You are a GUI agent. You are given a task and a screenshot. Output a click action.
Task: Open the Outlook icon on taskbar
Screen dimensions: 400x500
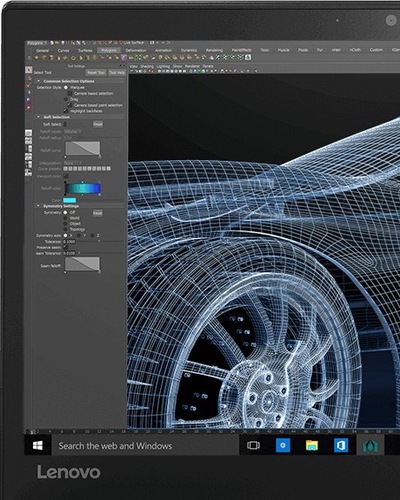(341, 445)
